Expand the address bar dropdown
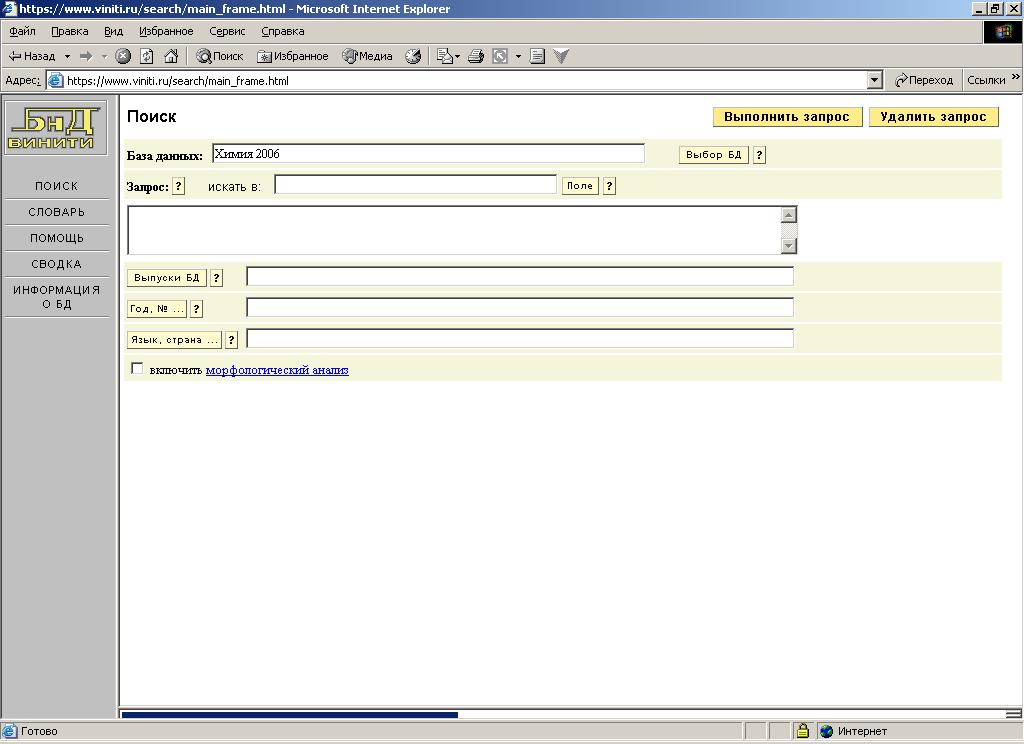This screenshot has height=744, width=1024. pyautogui.click(x=875, y=80)
